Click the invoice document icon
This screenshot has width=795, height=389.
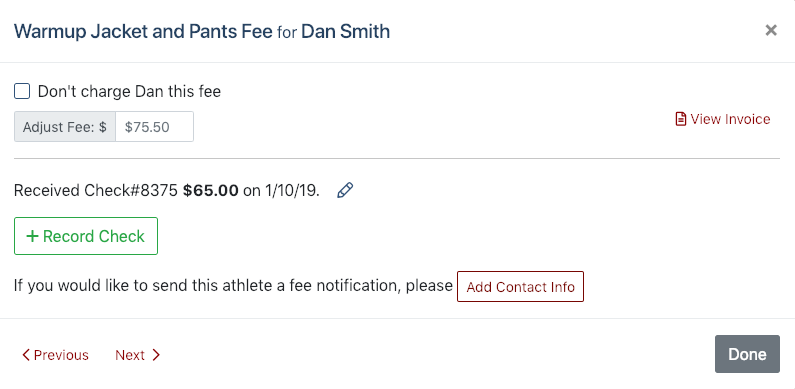[680, 119]
